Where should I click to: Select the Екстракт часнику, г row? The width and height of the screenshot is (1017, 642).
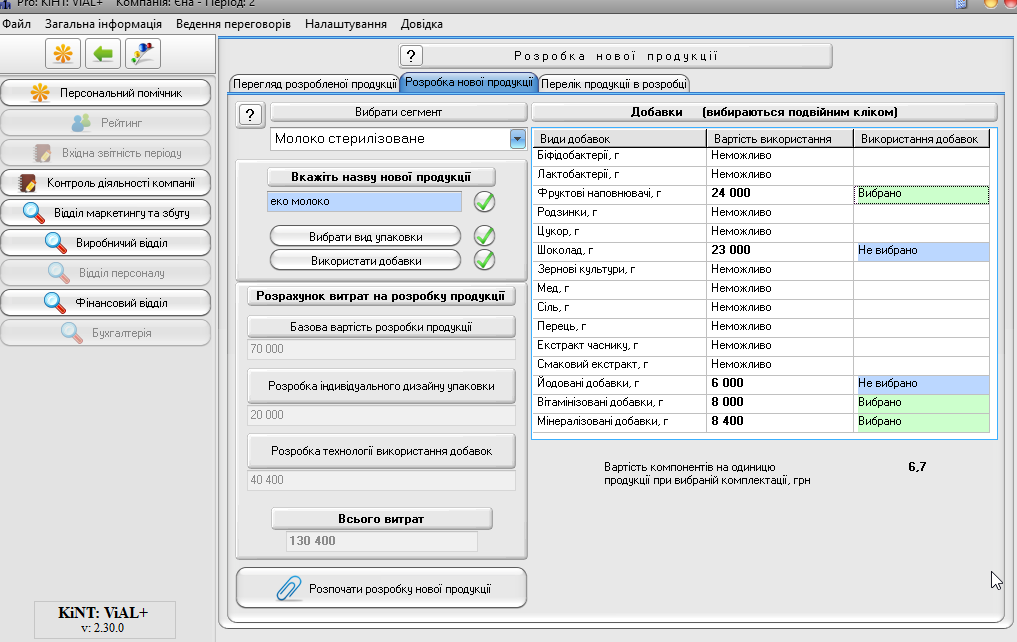click(x=761, y=346)
